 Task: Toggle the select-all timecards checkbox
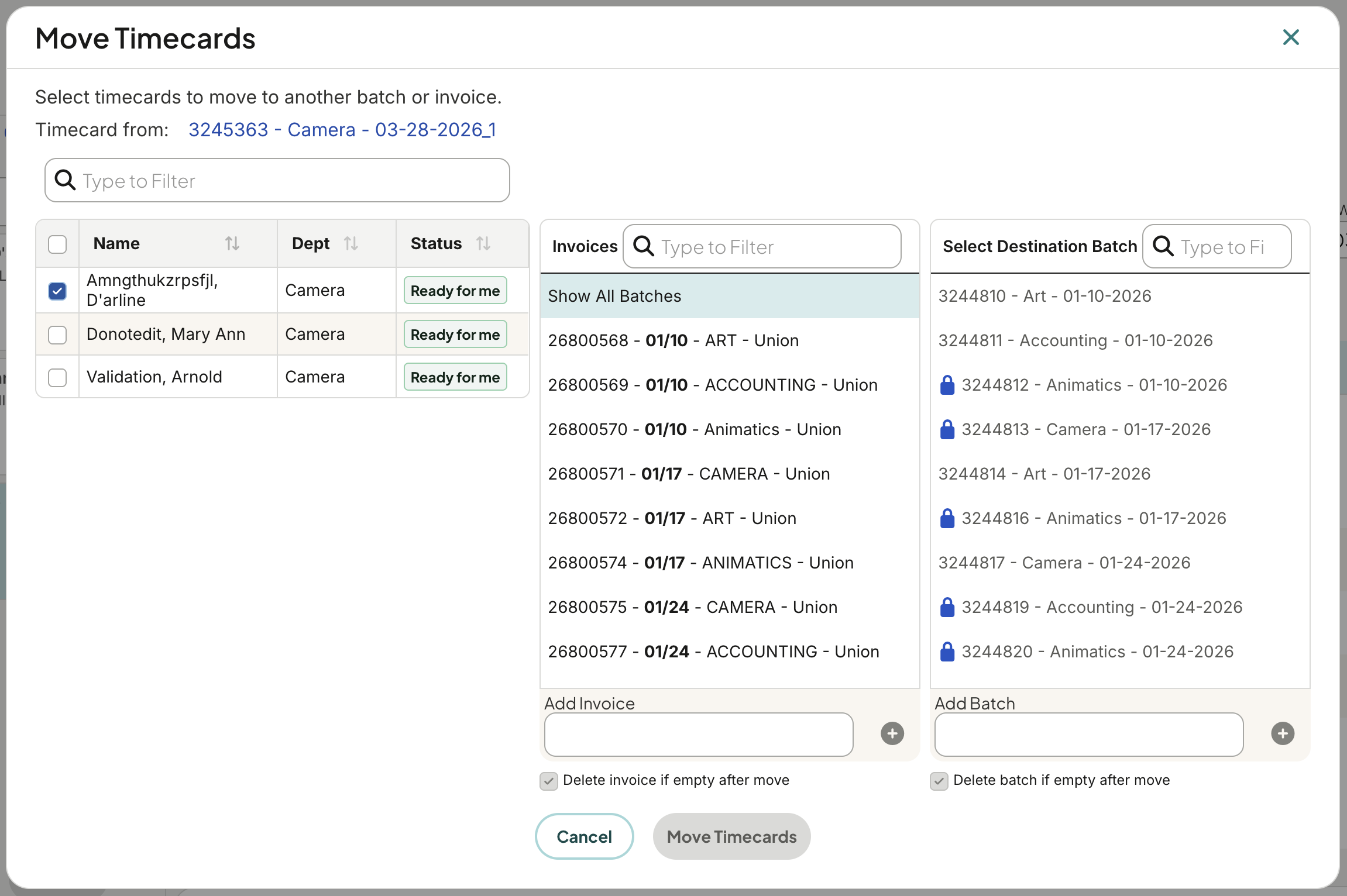coord(57,244)
